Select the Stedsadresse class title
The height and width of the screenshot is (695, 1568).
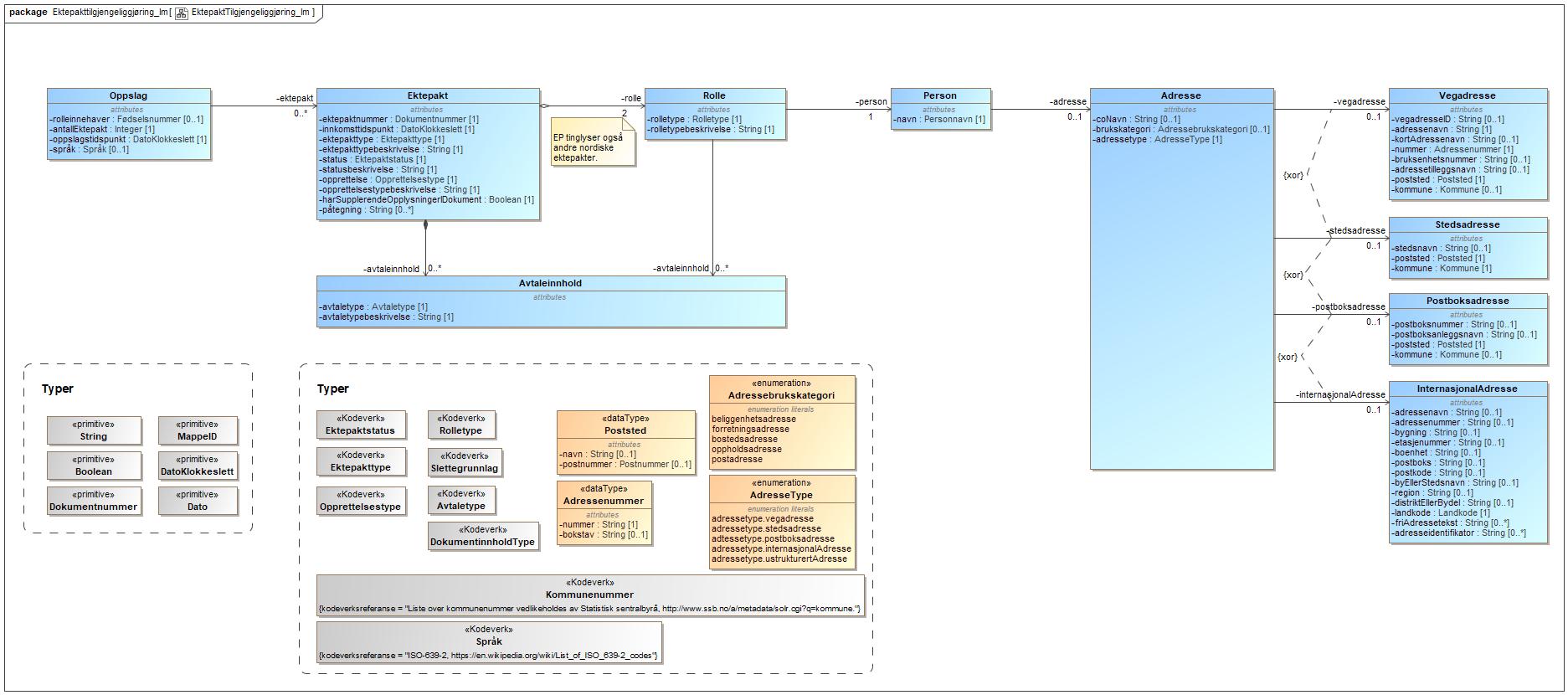1468,224
